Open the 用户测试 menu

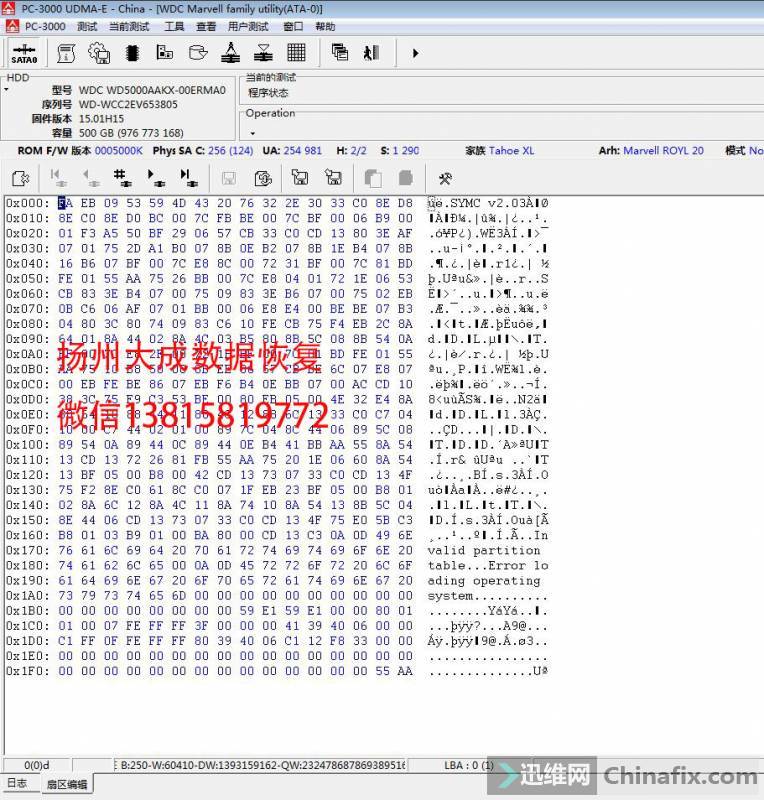click(x=248, y=27)
